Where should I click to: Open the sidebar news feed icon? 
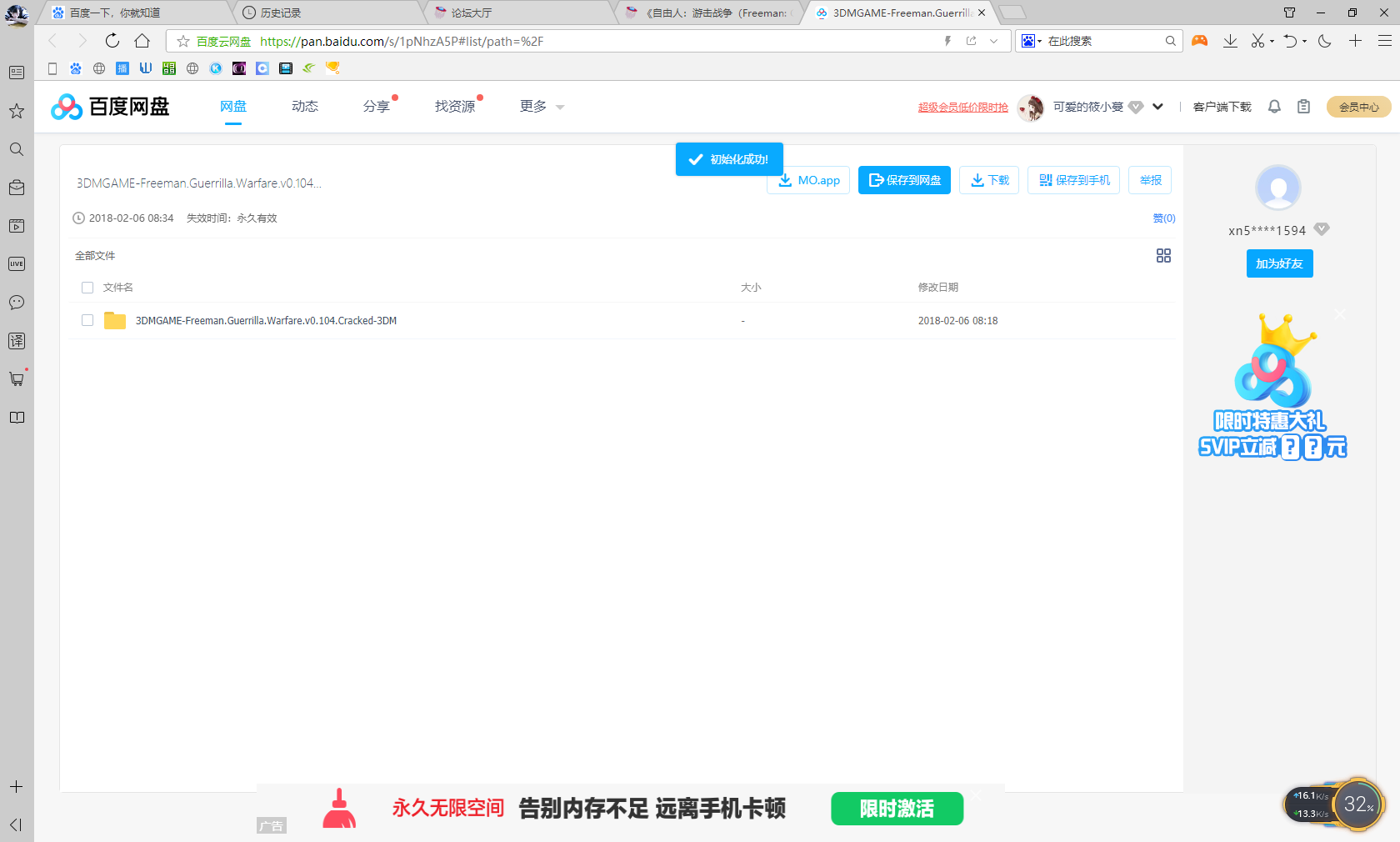point(17,73)
